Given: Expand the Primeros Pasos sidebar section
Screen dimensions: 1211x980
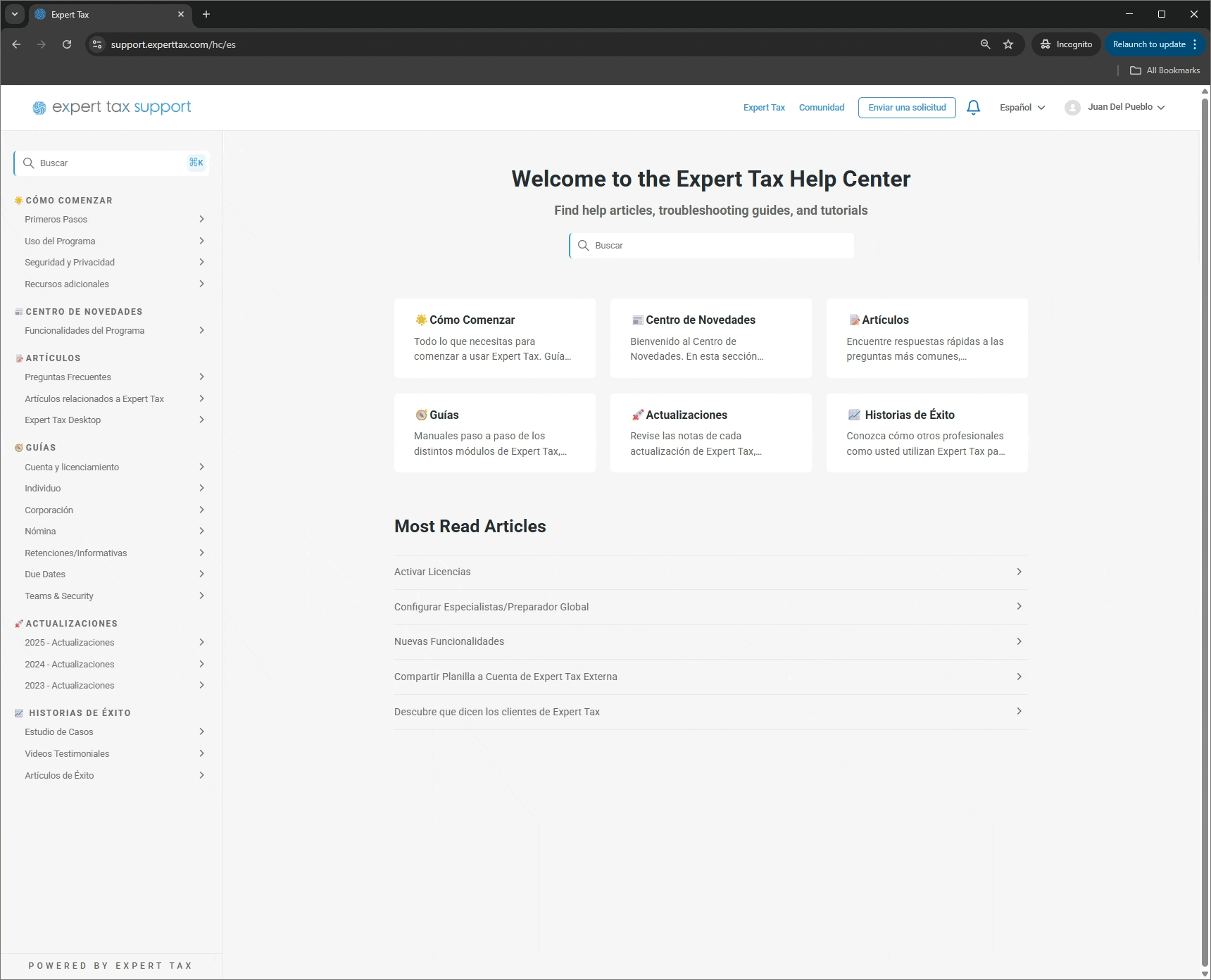Looking at the screenshot, I should pos(114,220).
